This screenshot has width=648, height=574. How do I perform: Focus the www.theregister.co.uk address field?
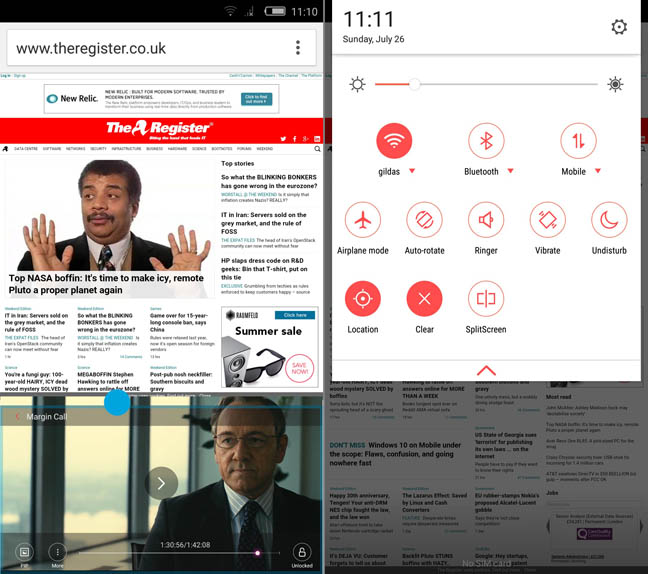point(162,48)
